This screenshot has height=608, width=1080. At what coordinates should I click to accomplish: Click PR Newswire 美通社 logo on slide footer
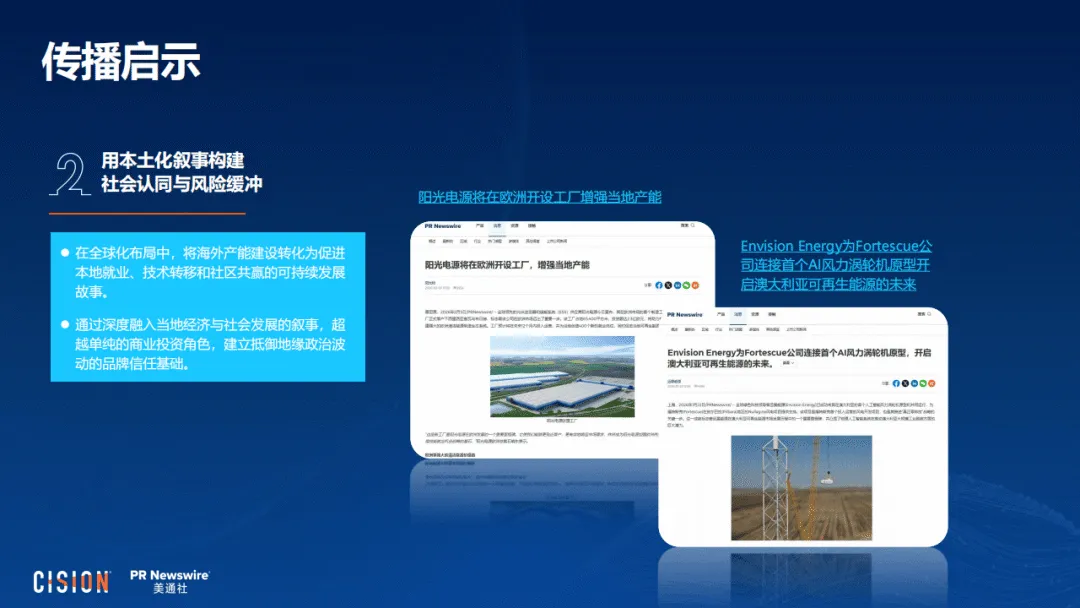(169, 582)
